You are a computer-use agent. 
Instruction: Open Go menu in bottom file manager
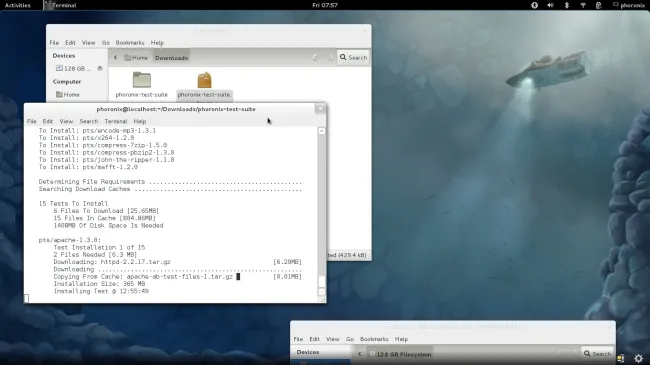pos(350,339)
